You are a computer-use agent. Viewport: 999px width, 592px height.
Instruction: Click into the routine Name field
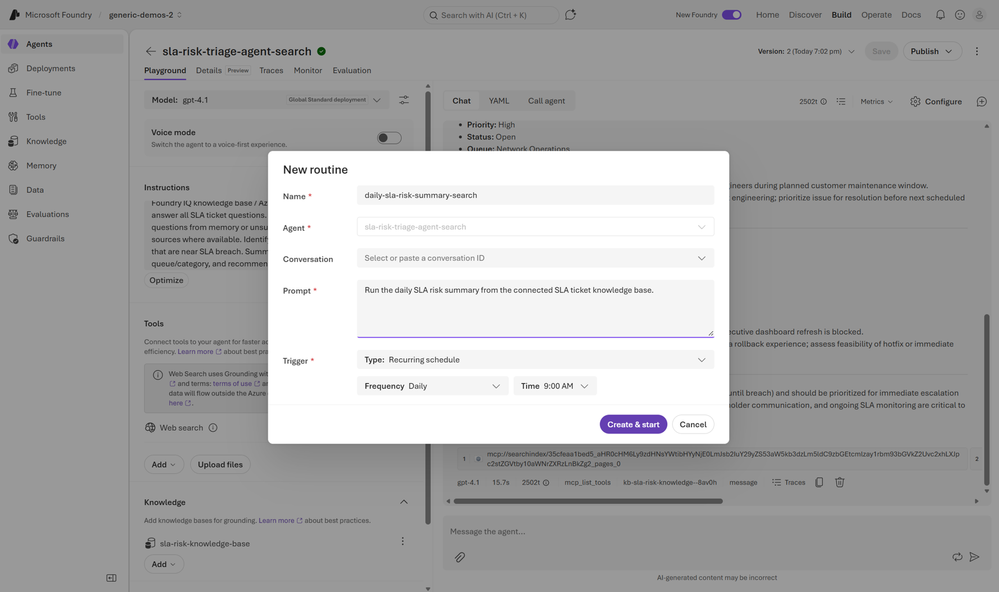pos(535,195)
